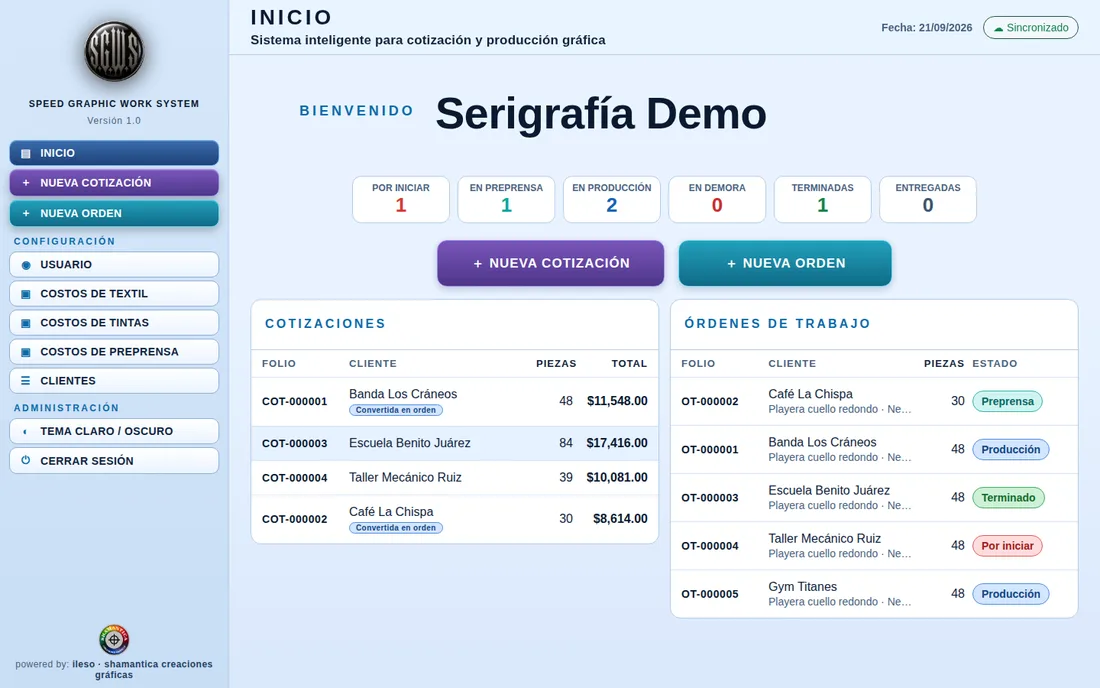This screenshot has height=688, width=1100.
Task: Click the square icon beside COSTOS DE PREPRENSA
Action: coord(26,352)
